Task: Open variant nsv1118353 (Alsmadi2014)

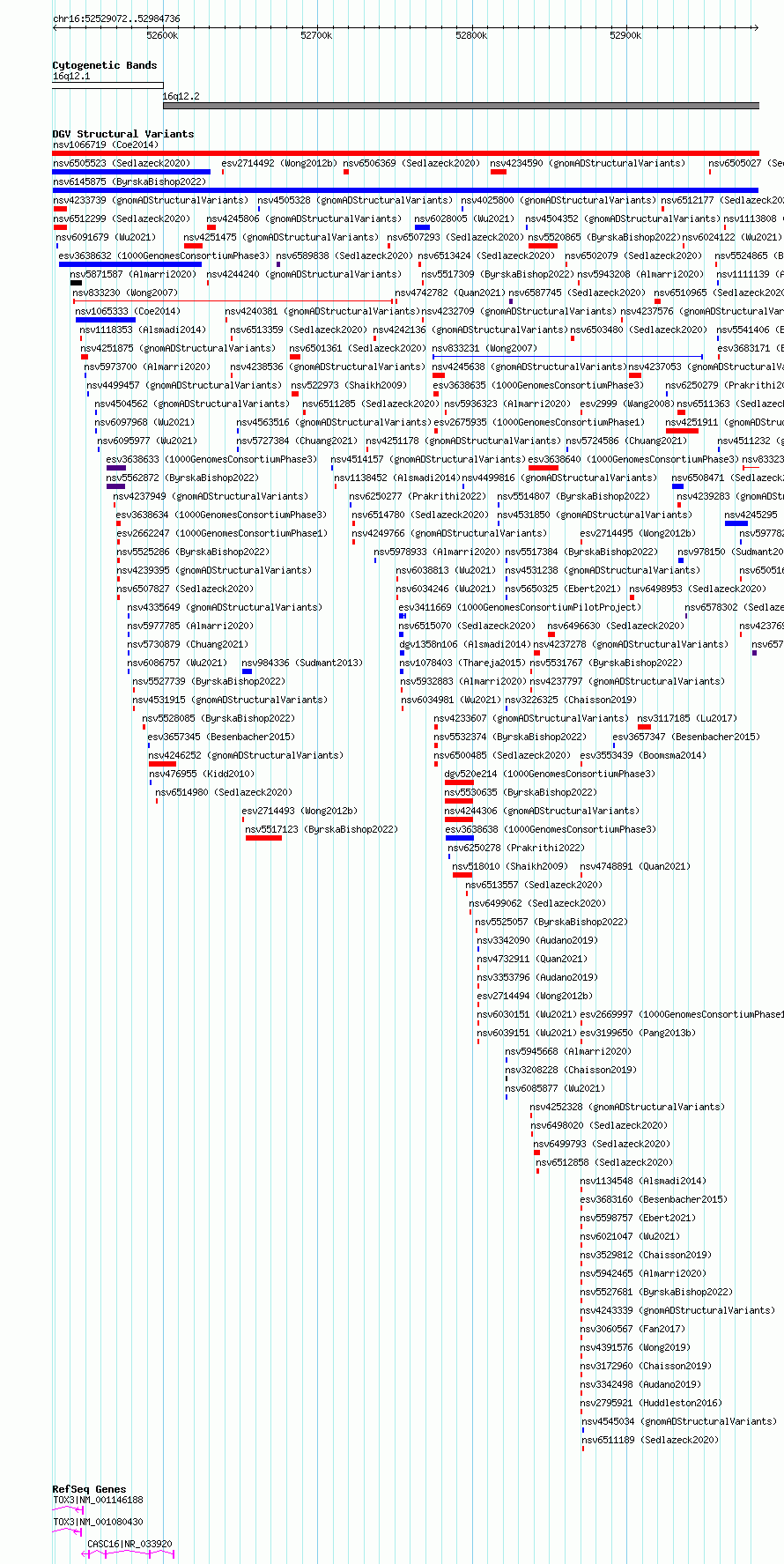Action: 143,330
